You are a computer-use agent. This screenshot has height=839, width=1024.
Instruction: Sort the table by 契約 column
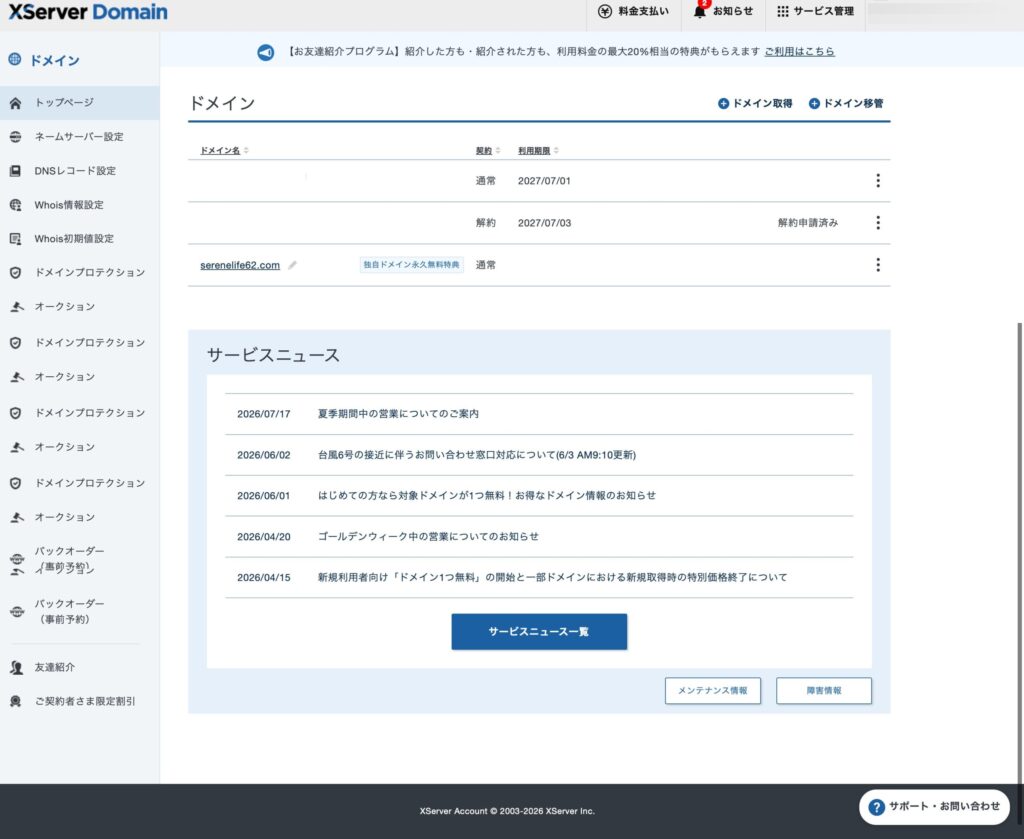488,150
